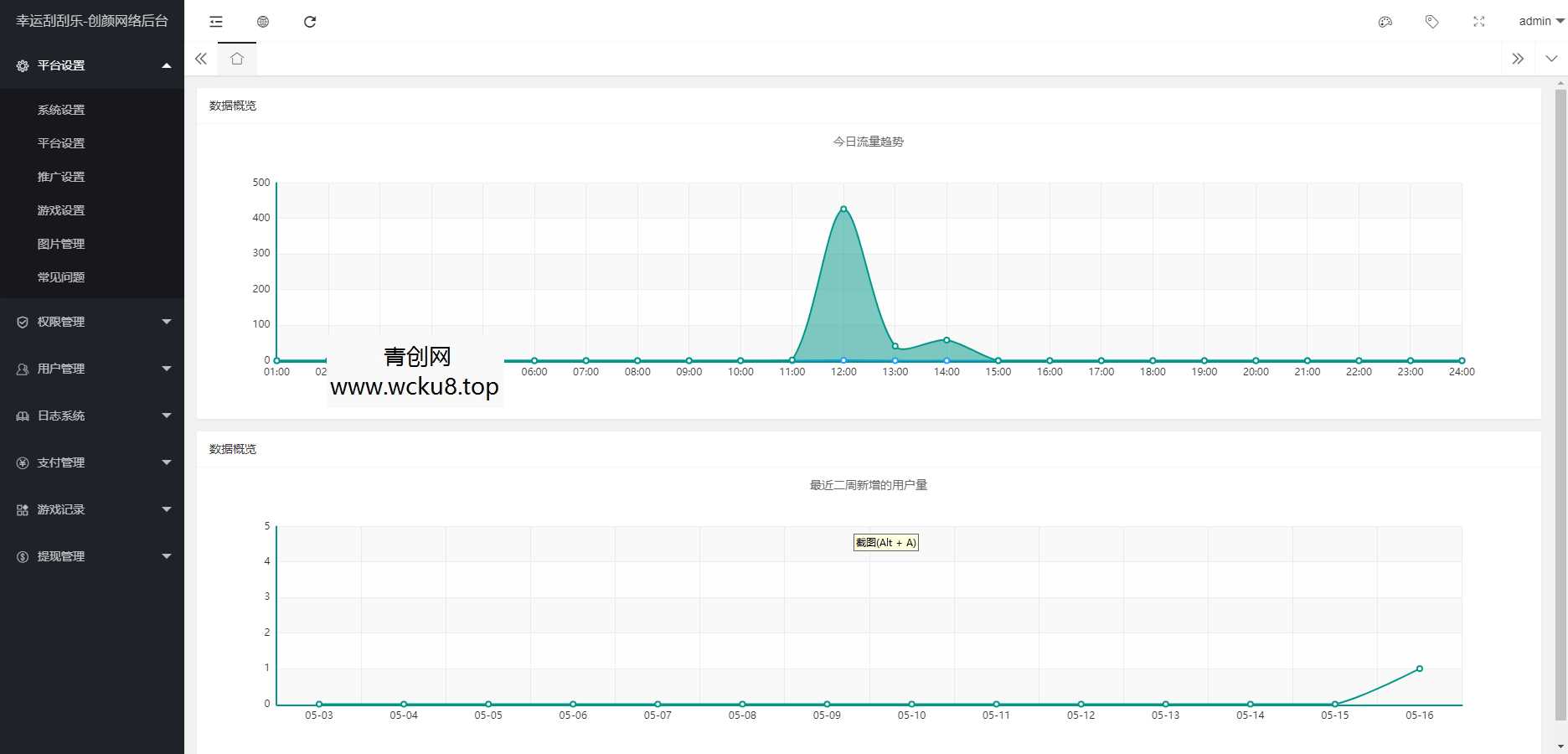Select 游戏设置 menu item
This screenshot has height=754, width=1568.
[x=61, y=210]
